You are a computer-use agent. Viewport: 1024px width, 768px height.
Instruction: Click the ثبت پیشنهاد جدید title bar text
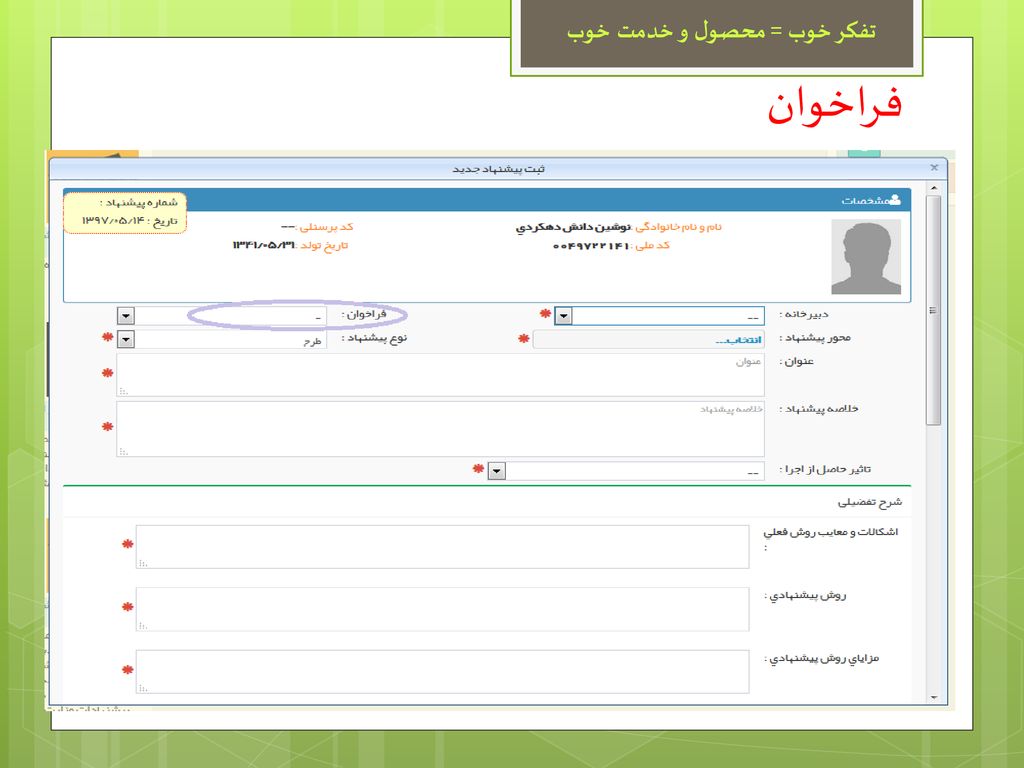(x=498, y=169)
